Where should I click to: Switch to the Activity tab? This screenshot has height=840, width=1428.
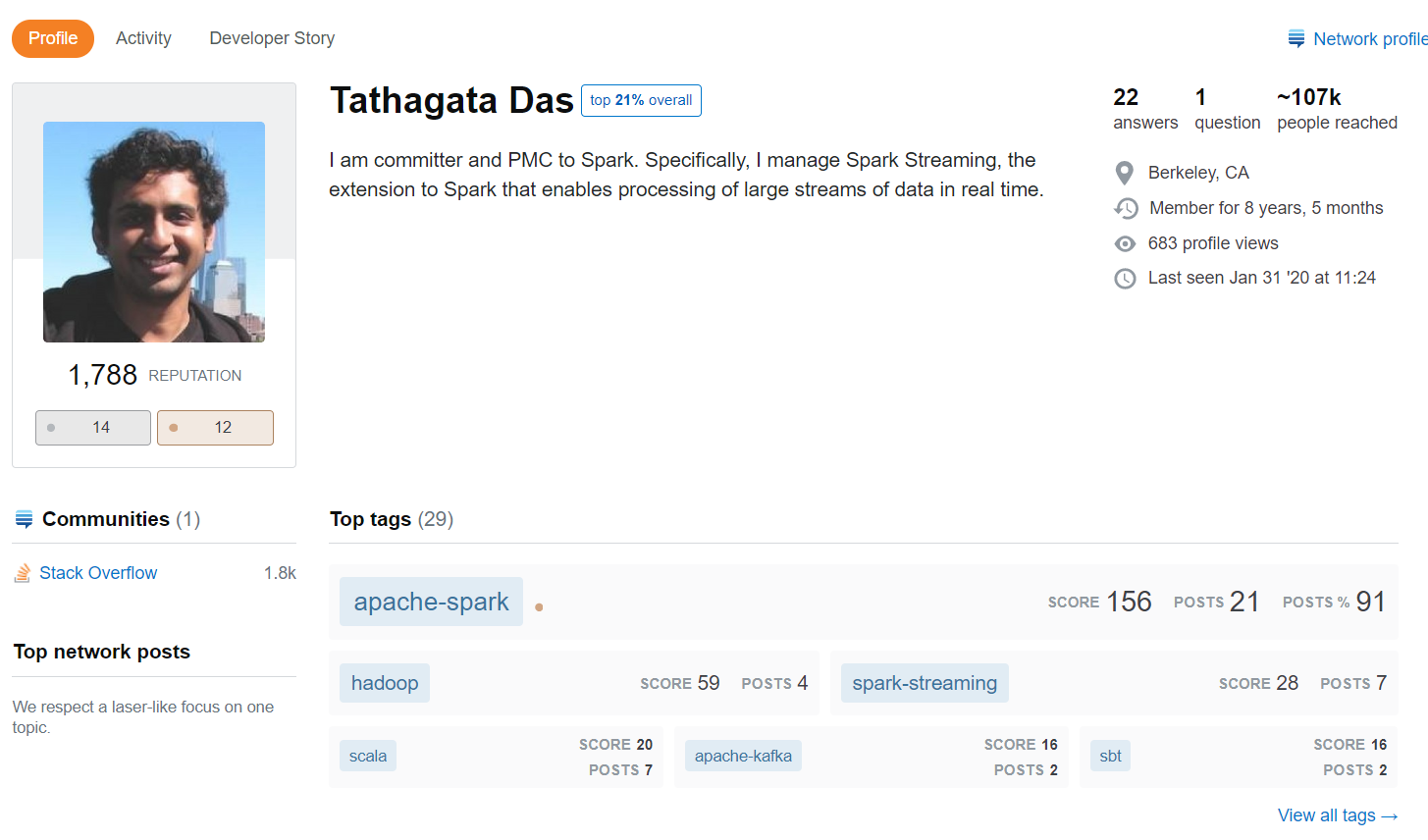point(143,37)
